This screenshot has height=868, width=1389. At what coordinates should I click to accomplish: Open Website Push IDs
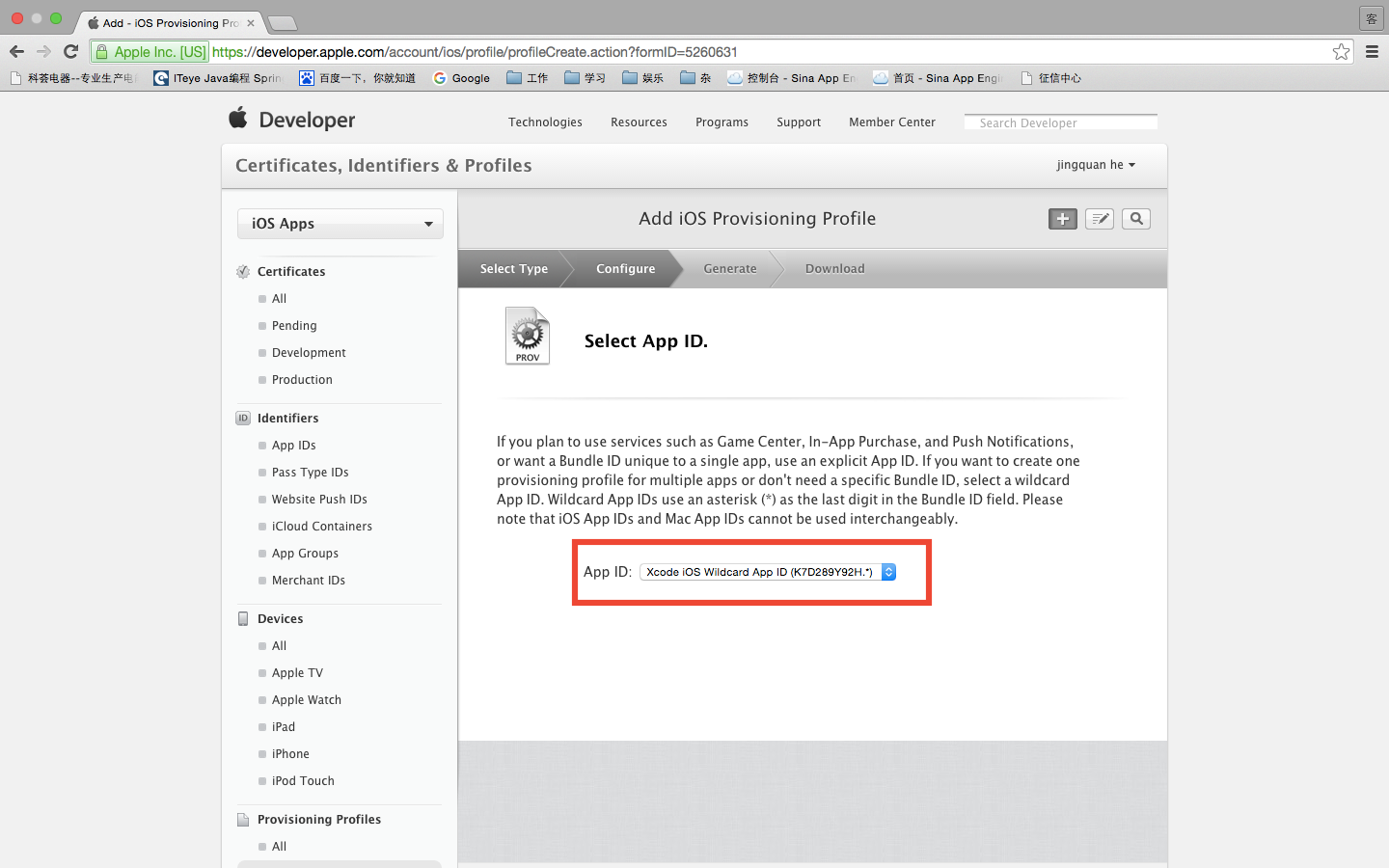click(319, 500)
